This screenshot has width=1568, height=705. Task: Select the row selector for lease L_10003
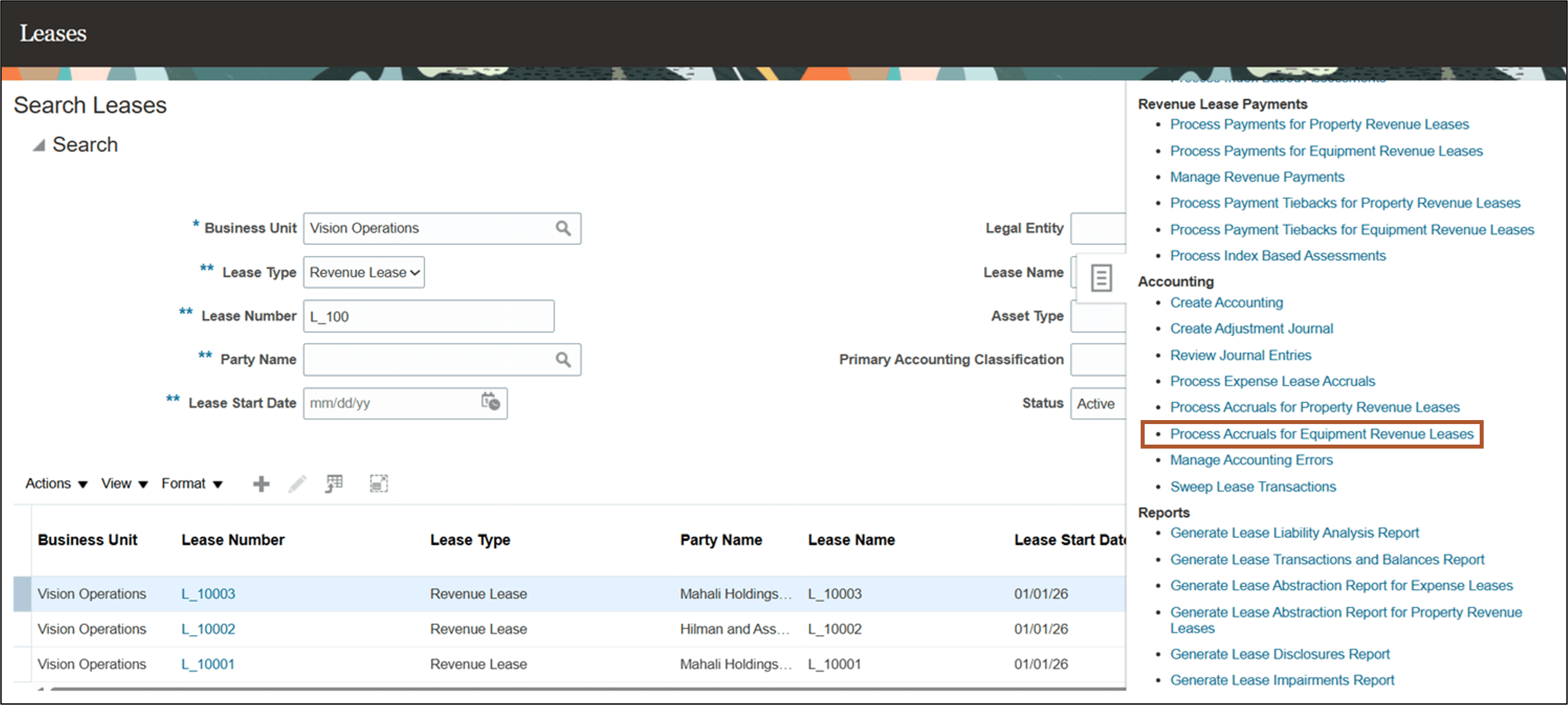pos(22,594)
